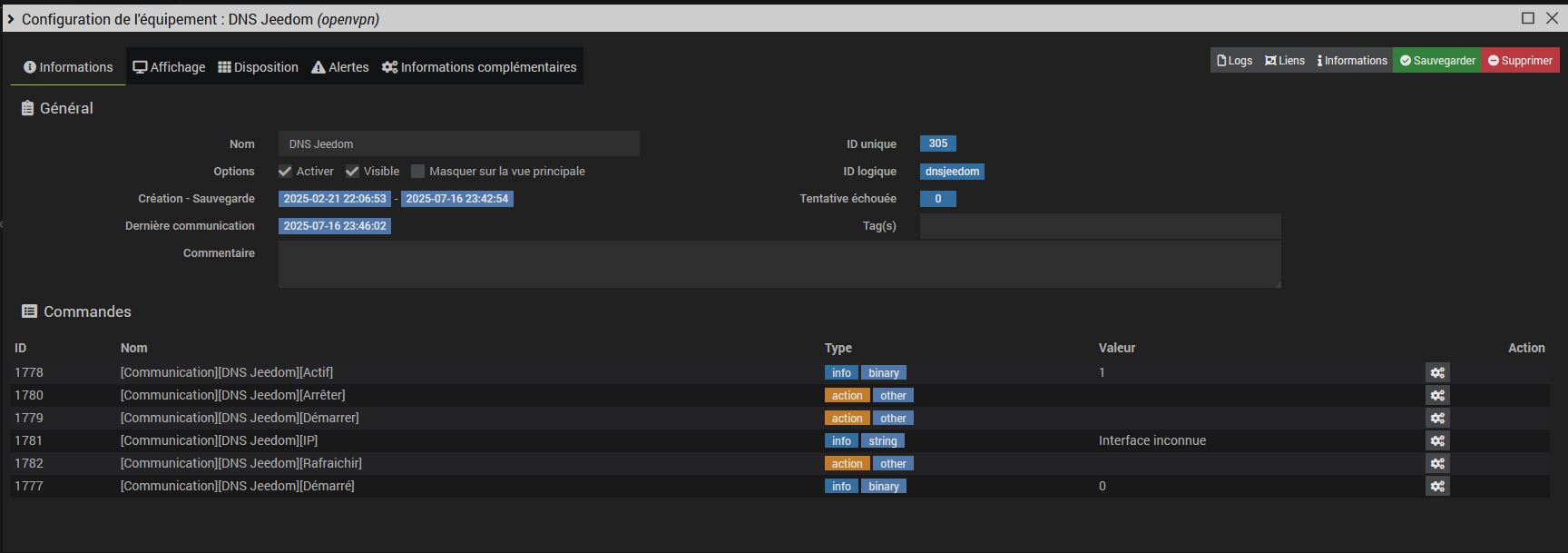Go to the Alertes tab

click(x=340, y=67)
